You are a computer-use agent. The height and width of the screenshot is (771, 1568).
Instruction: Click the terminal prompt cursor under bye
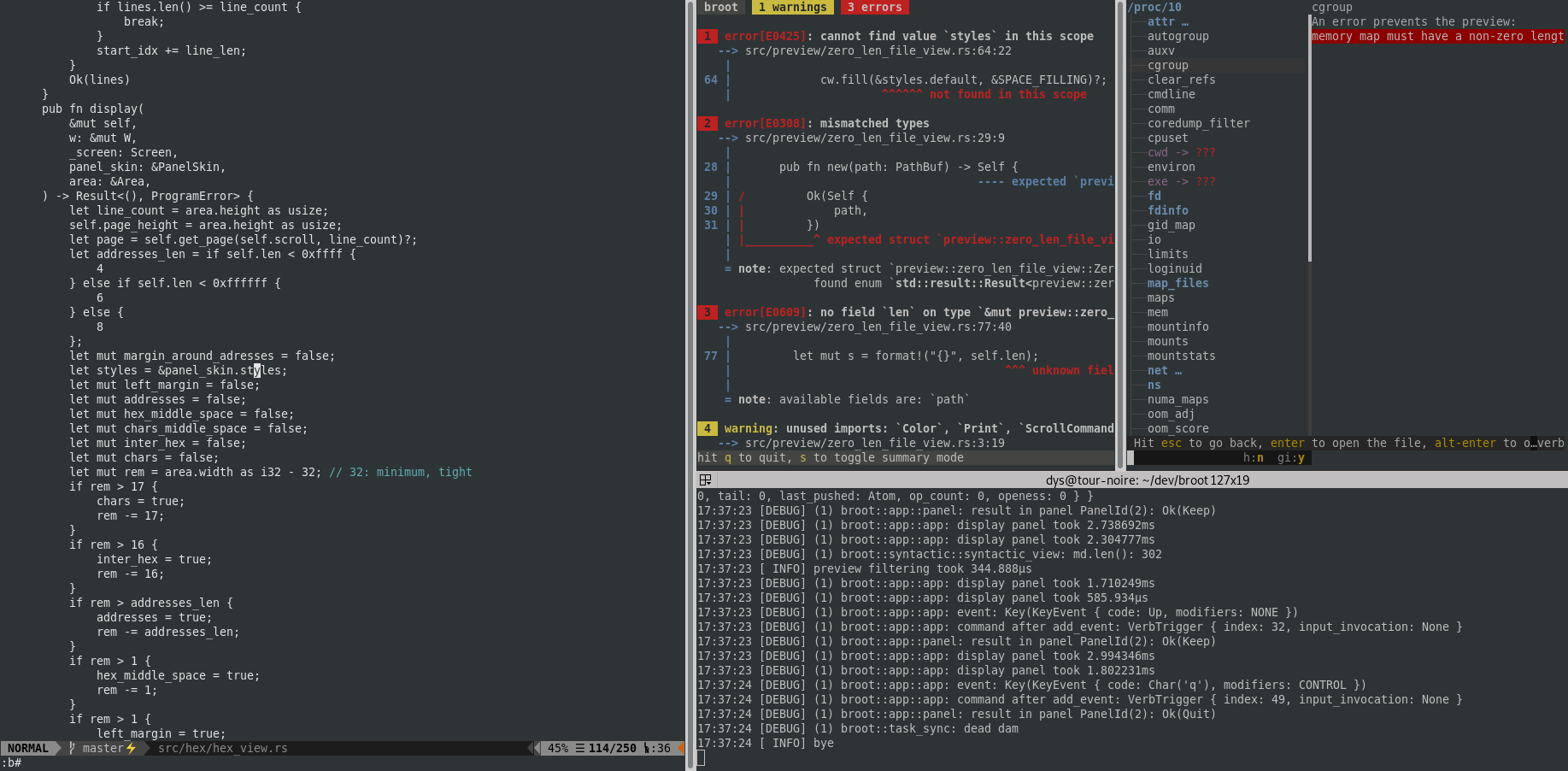point(701,757)
